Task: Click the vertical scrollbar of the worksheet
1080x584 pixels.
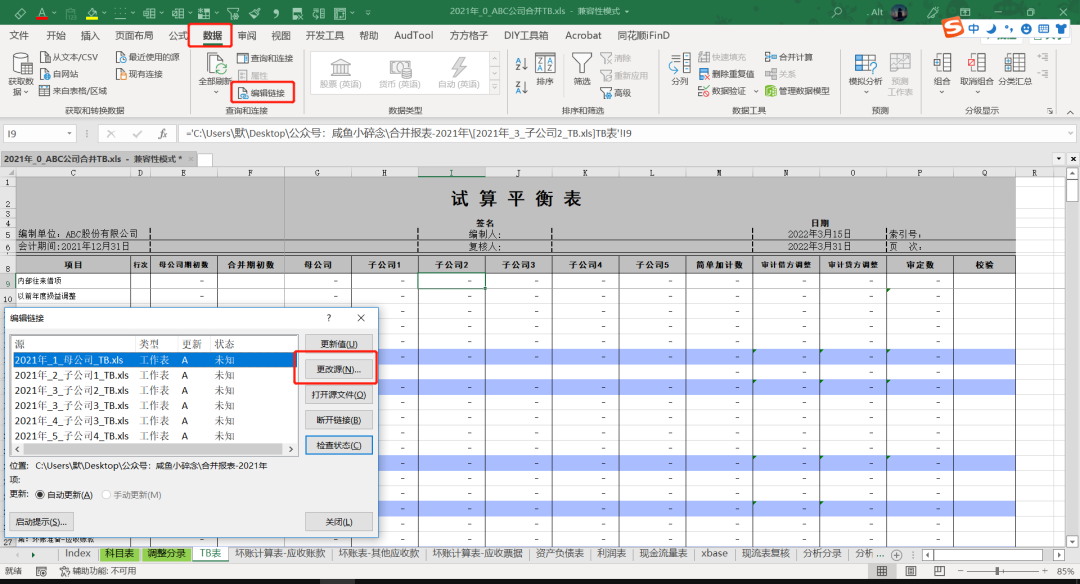Action: point(1072,357)
